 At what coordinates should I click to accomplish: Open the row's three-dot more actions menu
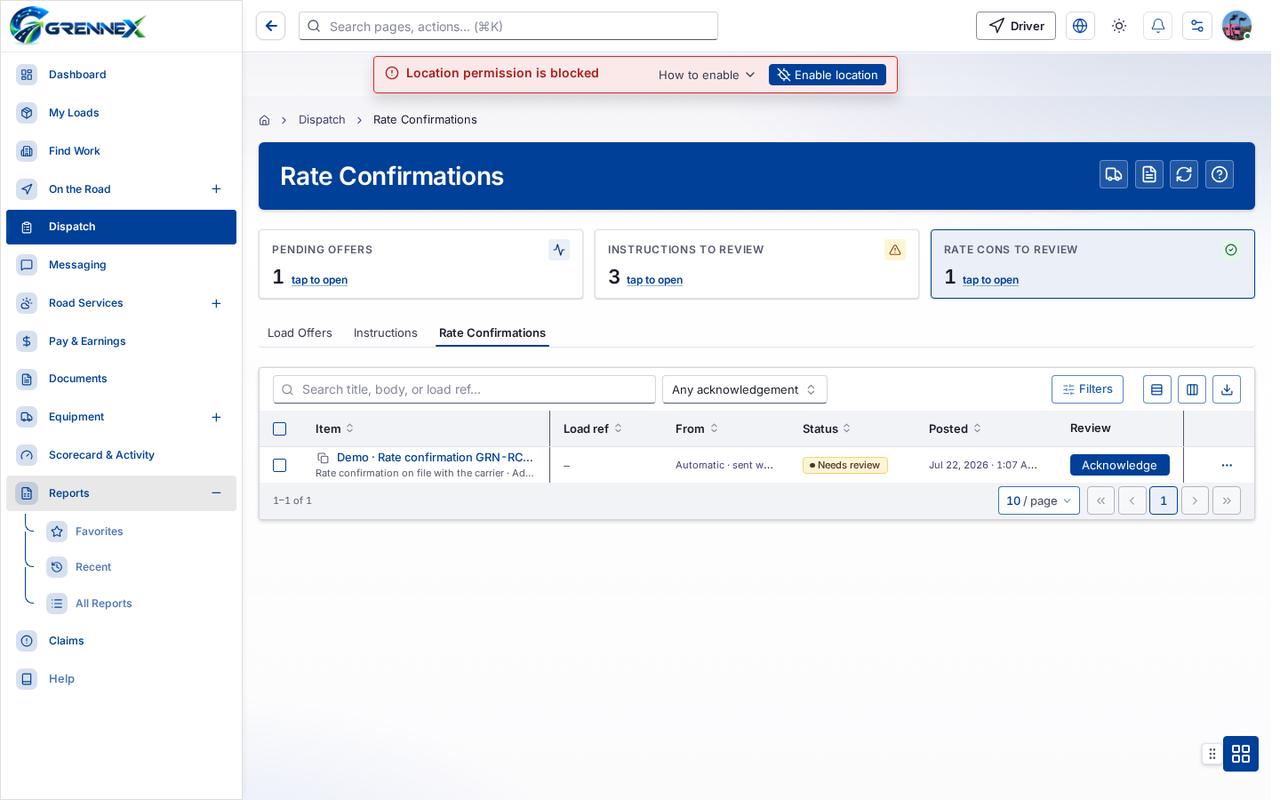[1227, 465]
